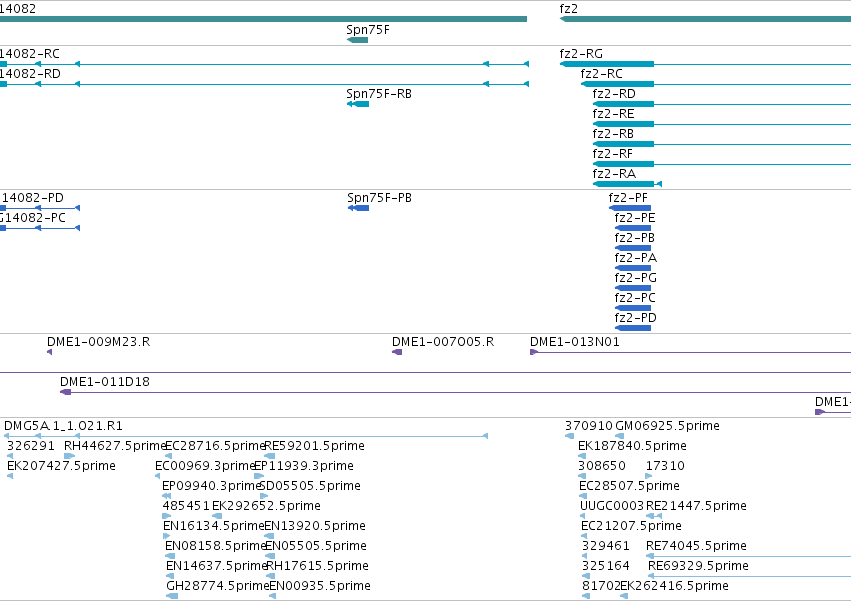The width and height of the screenshot is (851, 601).
Task: Click EST EC00969.3prime
Action: tap(205, 466)
